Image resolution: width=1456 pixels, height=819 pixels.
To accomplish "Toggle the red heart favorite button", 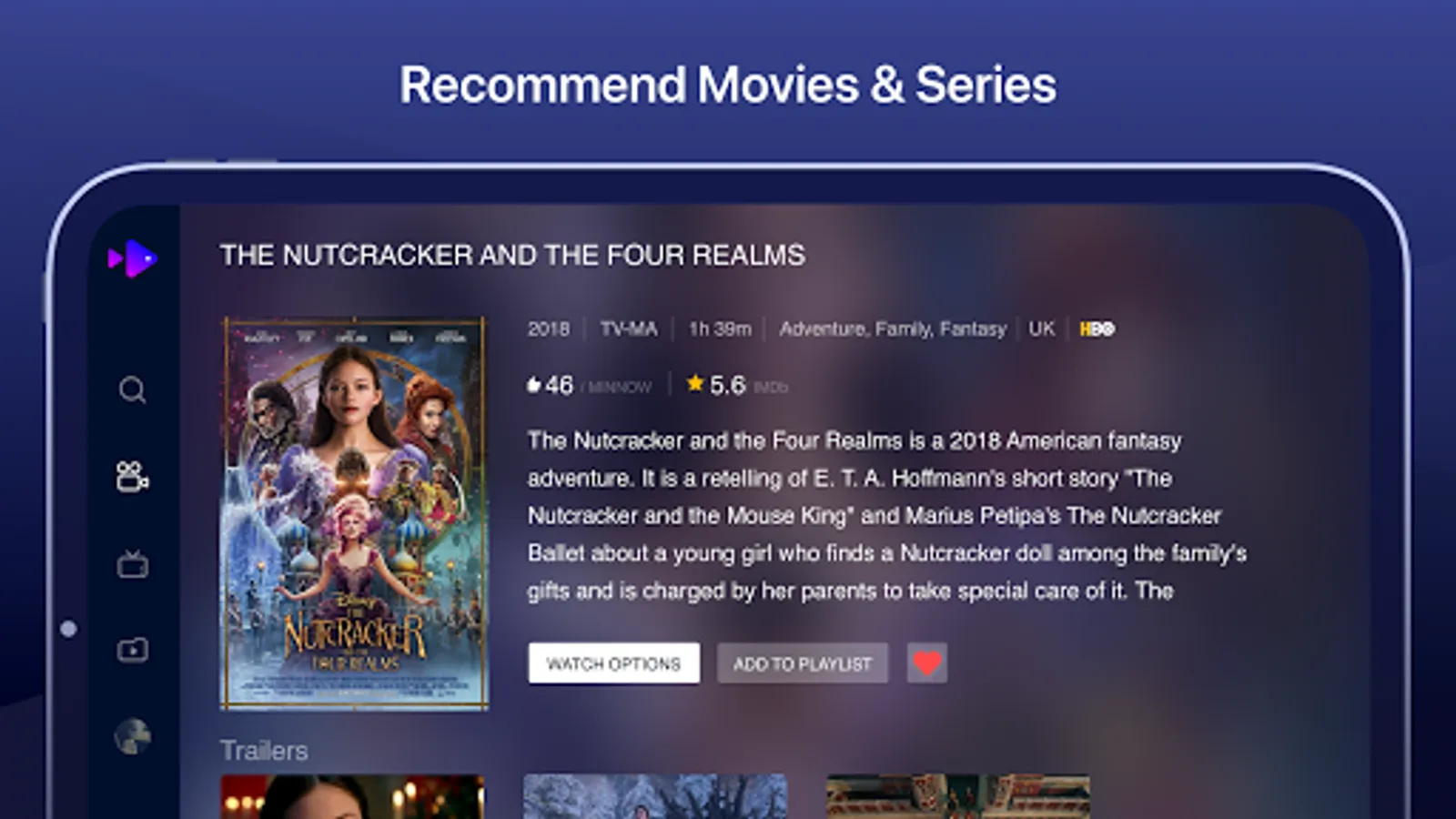I will coord(927,663).
